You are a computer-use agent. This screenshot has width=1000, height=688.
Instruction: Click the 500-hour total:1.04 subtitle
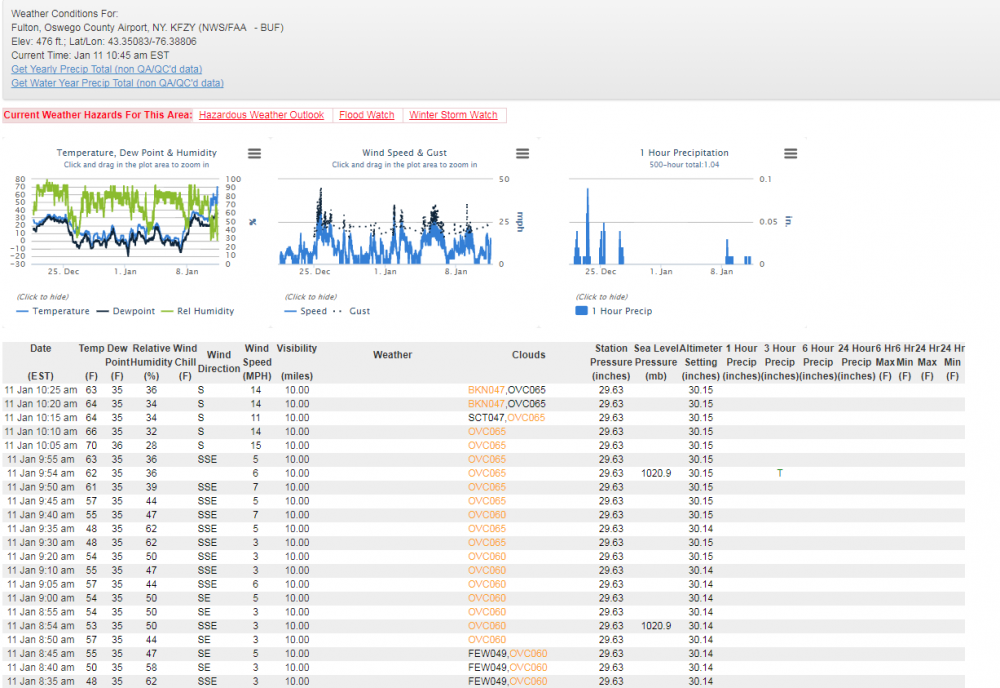point(684,165)
